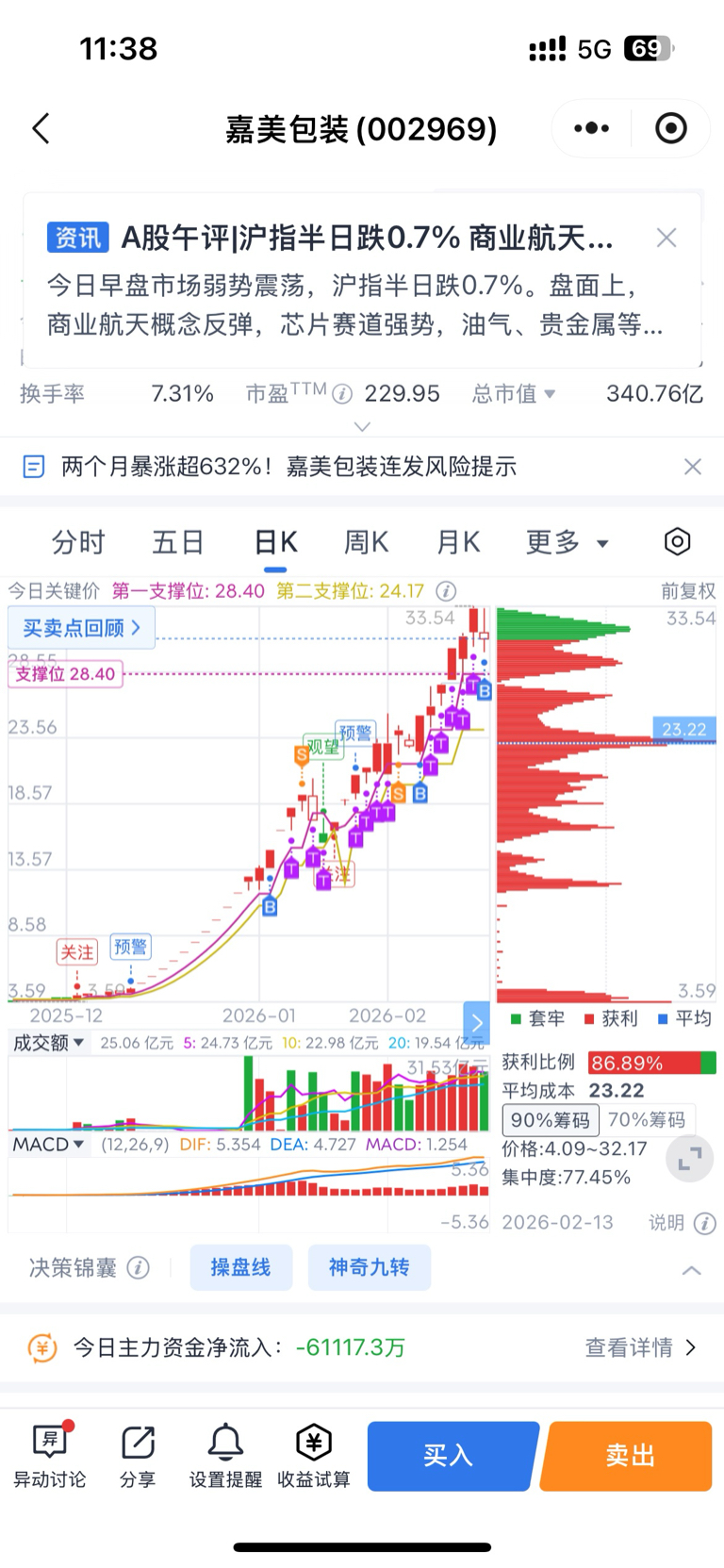Tap the 观望 marker on chart
Screen dimensions: 724x1568
(322, 746)
